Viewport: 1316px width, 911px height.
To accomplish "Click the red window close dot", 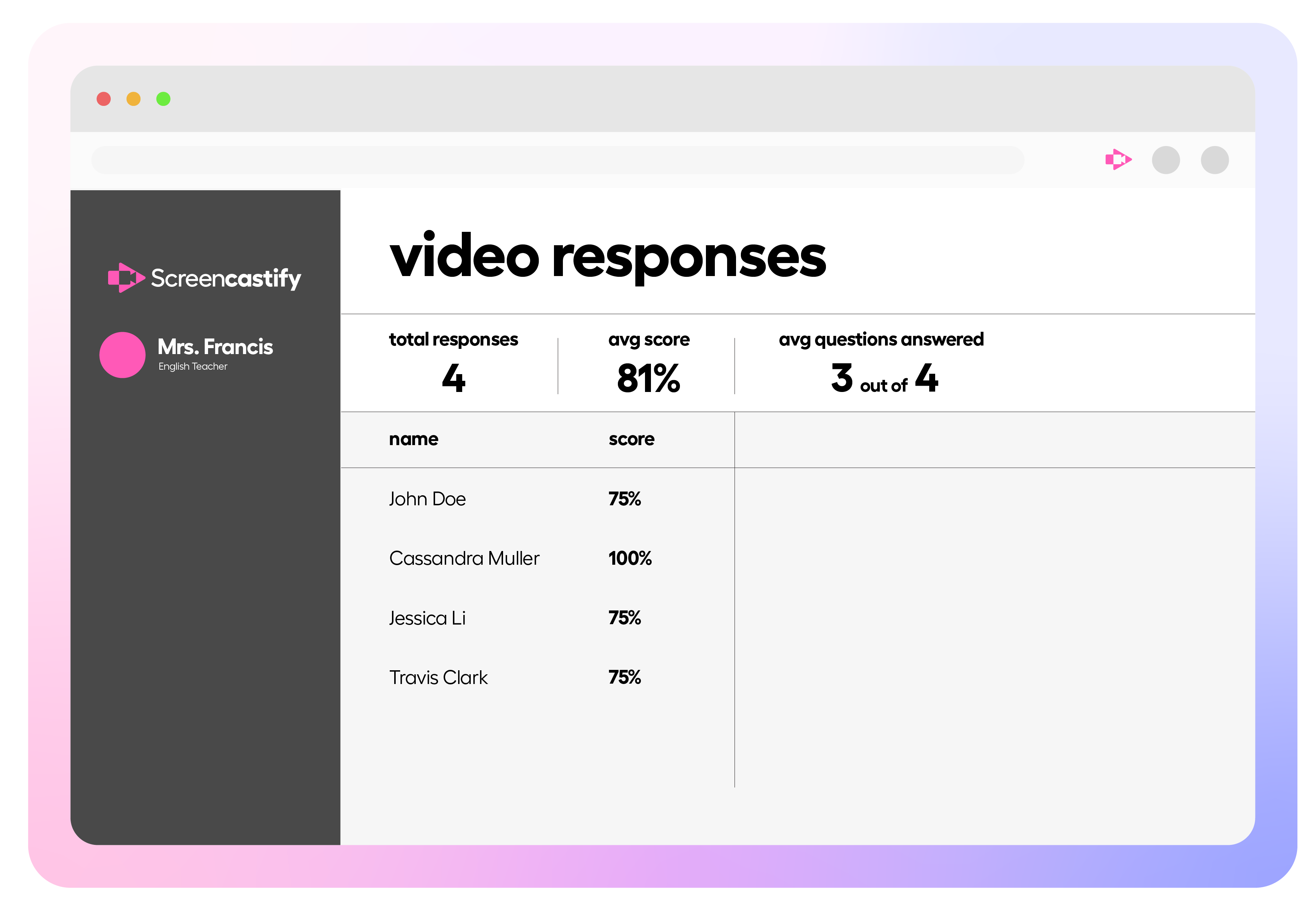I will point(103,99).
